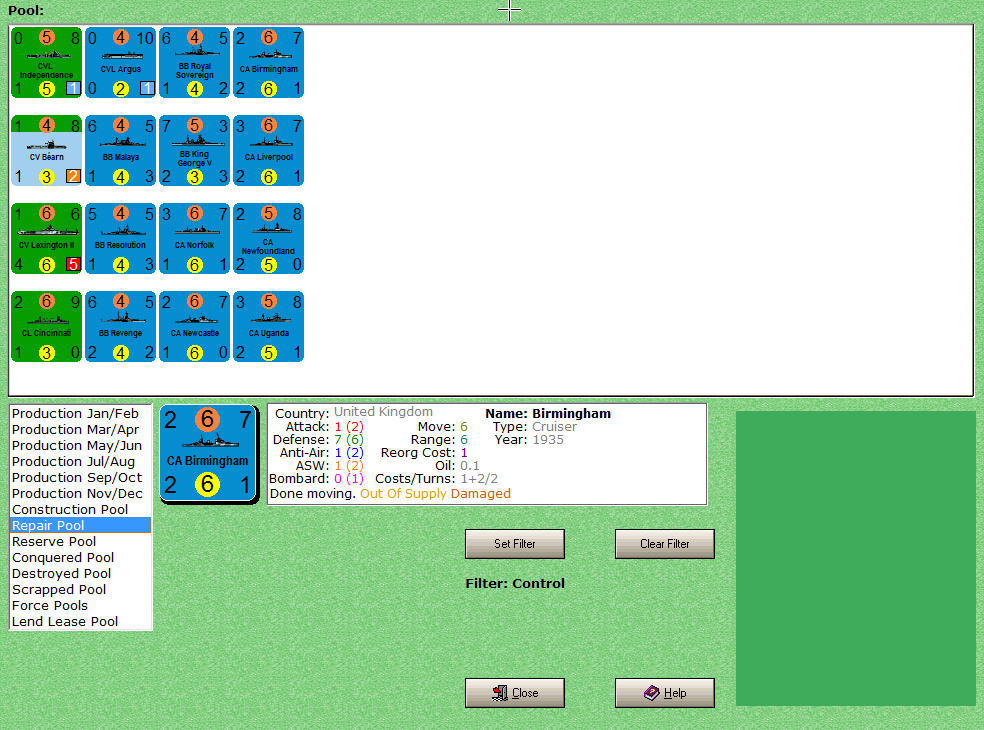Click the CA Birmingham counter in the detail panel
Image resolution: width=984 pixels, height=730 pixels.
pyautogui.click(x=208, y=453)
